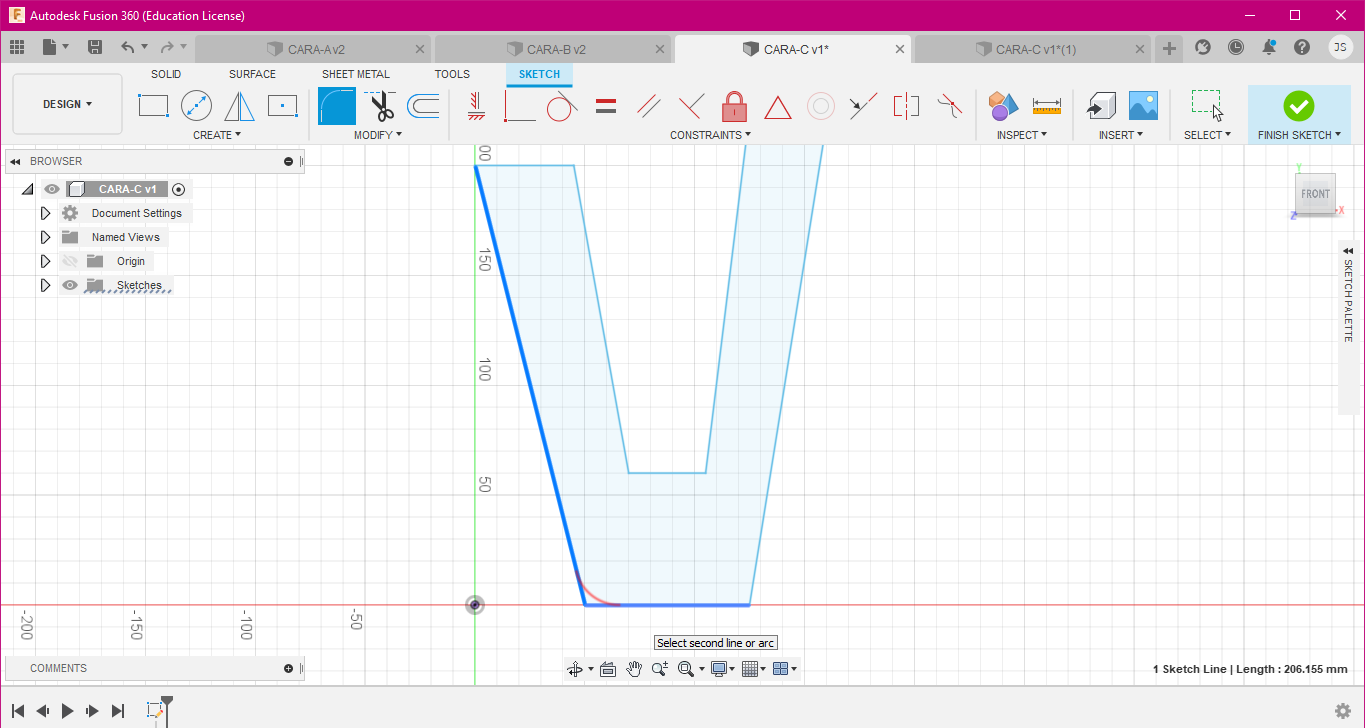The height and width of the screenshot is (728, 1365).
Task: Apply the Tangent constraint
Action: (x=562, y=105)
